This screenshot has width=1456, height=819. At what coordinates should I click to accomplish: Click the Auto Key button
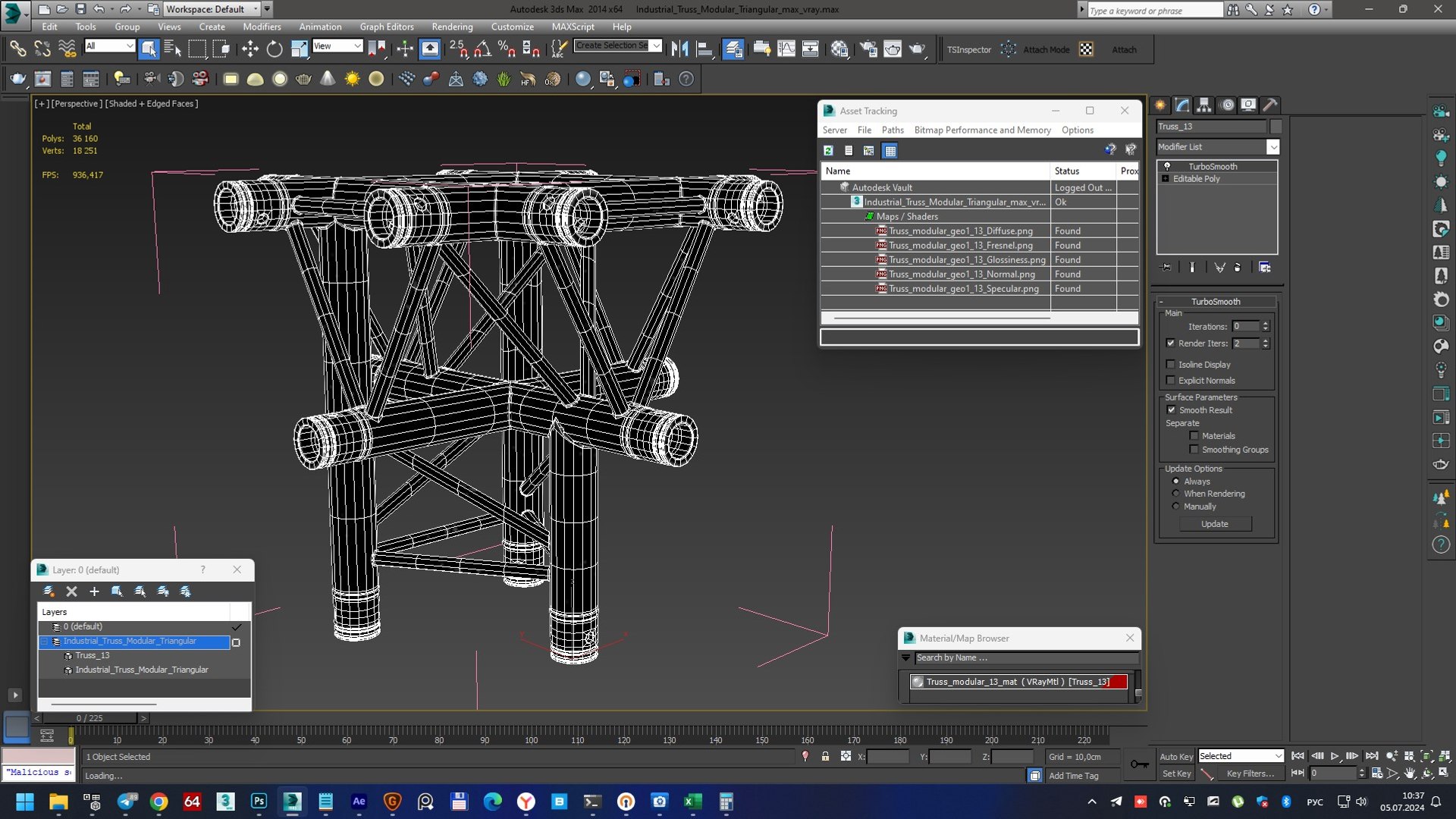point(1176,757)
